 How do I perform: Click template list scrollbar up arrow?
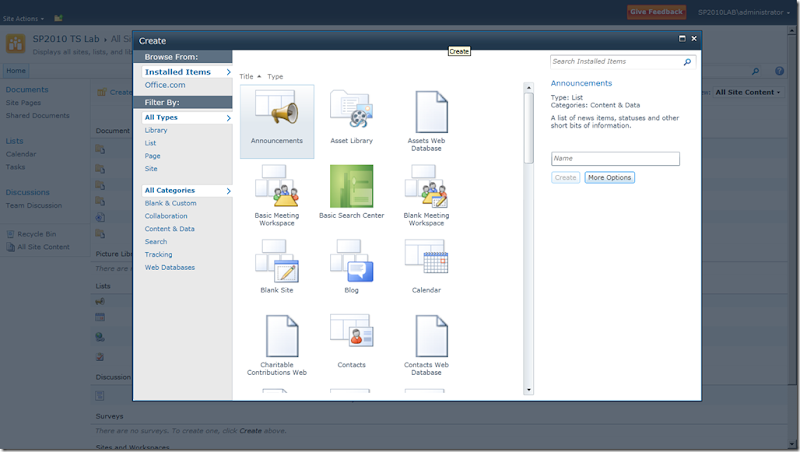[x=529, y=88]
